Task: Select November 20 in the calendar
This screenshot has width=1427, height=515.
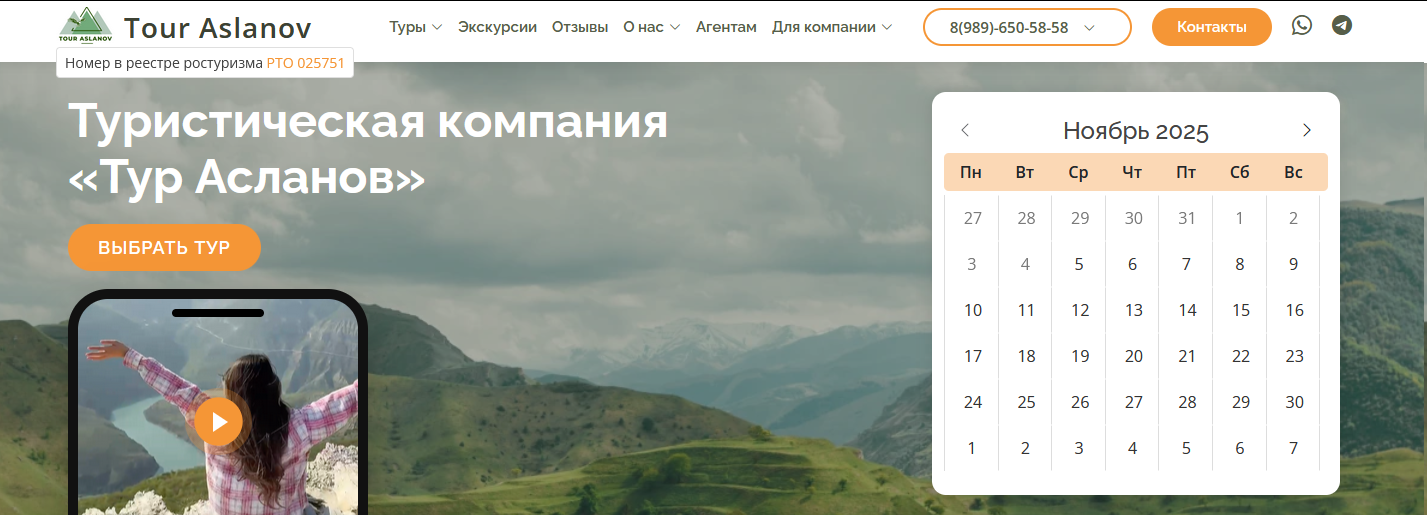Action: [x=1133, y=356]
